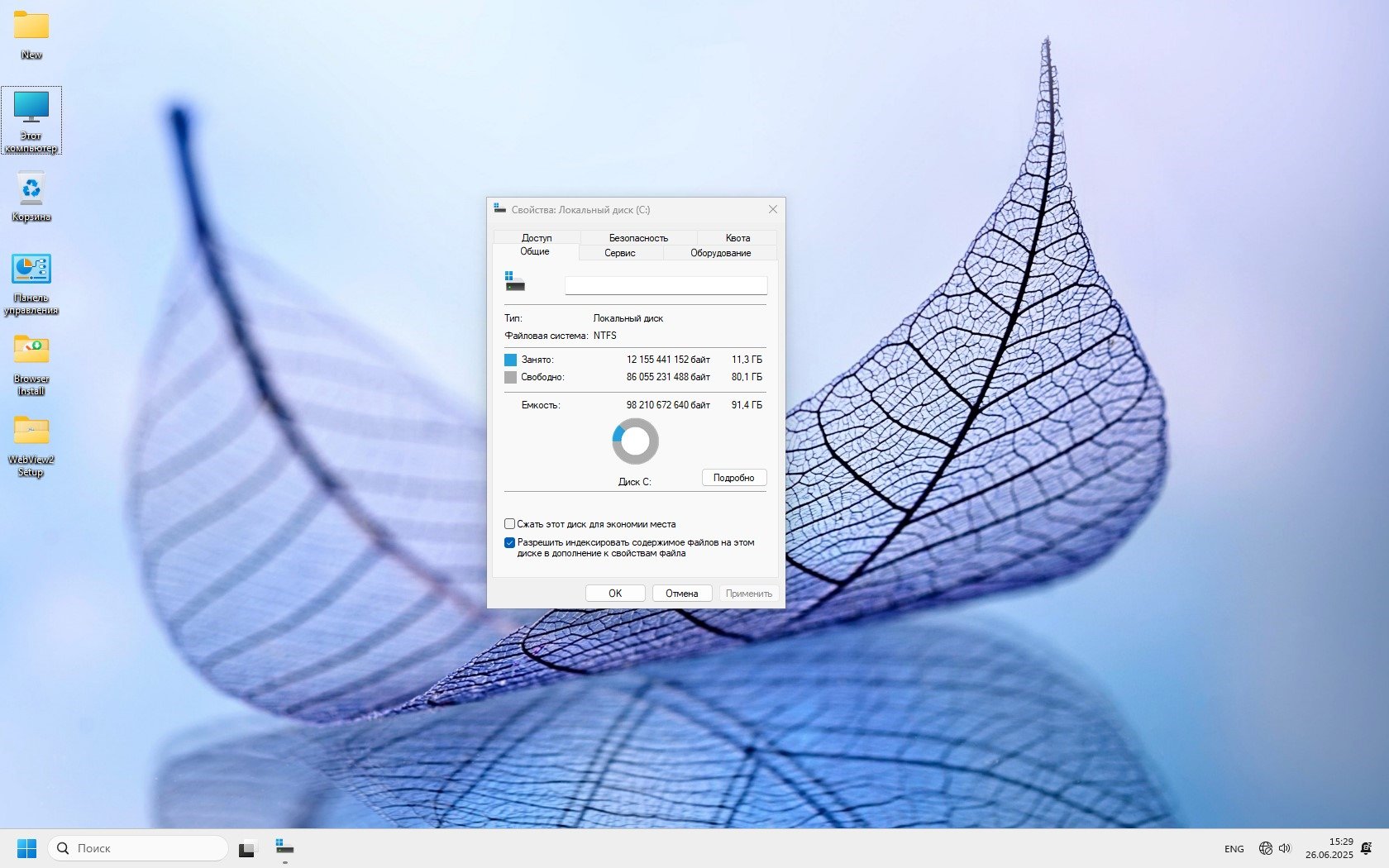1389x868 pixels.
Task: Uncheck the indexing permission checkbox
Action: tap(509, 543)
